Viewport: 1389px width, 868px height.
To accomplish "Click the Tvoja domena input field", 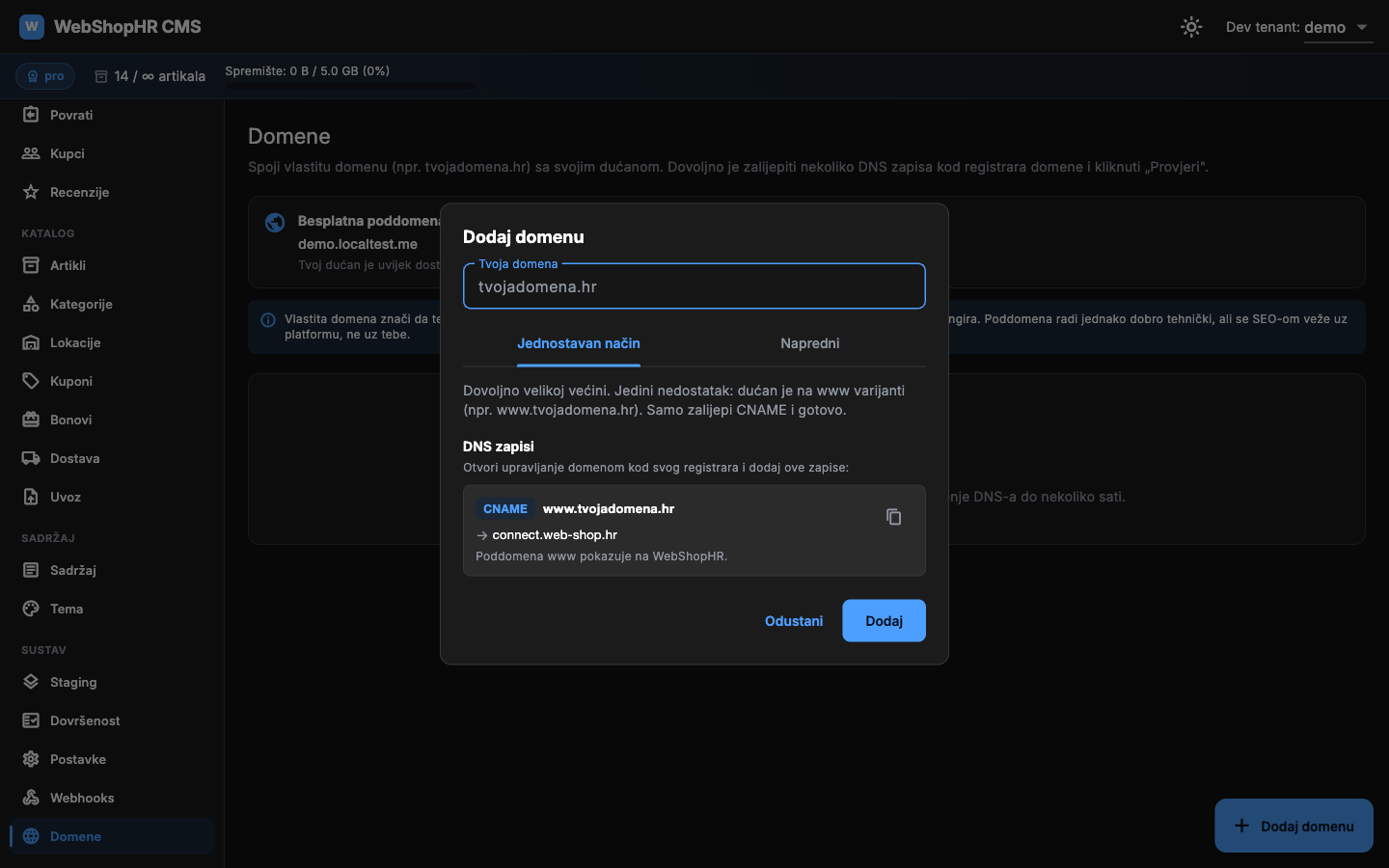I will (x=694, y=286).
